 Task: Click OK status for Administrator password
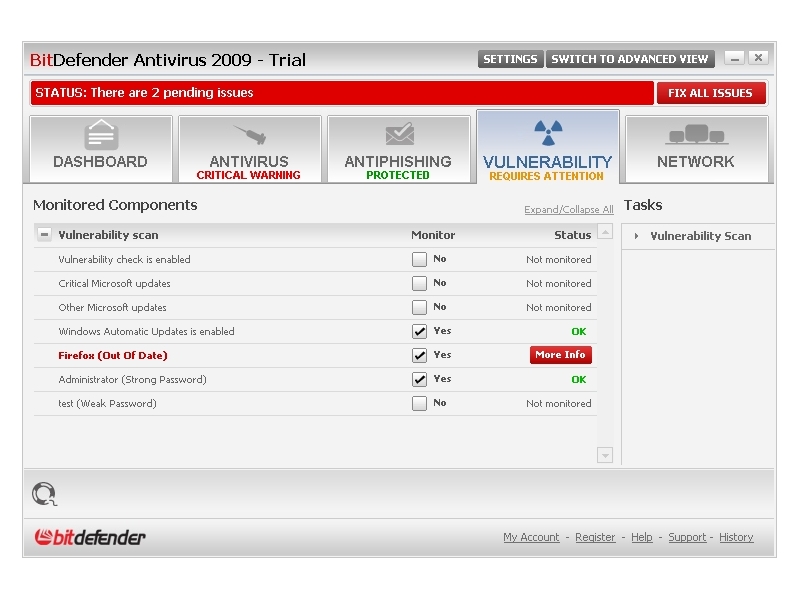(579, 380)
